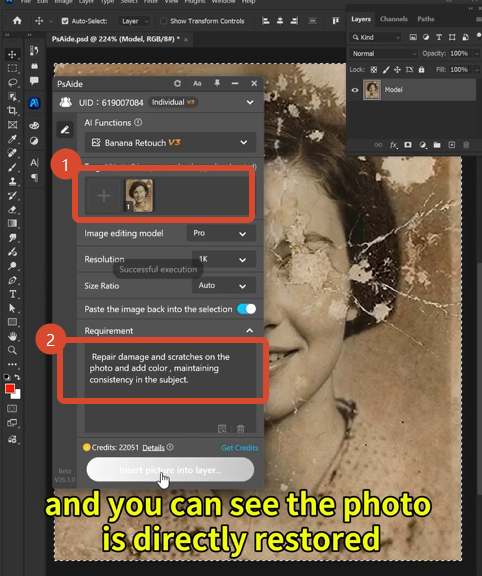Expand the UID account chevron
Viewport: 482px width, 576px height.
pyautogui.click(x=250, y=102)
